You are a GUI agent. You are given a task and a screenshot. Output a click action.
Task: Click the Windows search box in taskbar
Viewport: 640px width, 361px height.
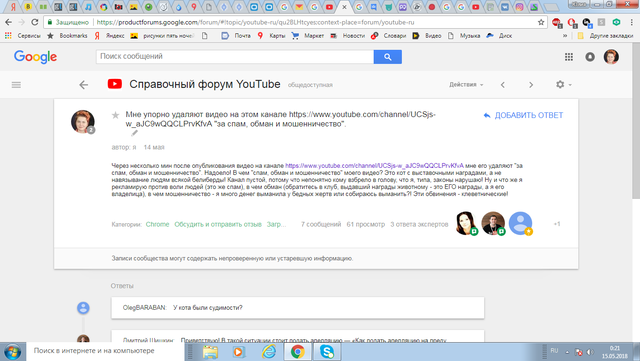coord(106,351)
